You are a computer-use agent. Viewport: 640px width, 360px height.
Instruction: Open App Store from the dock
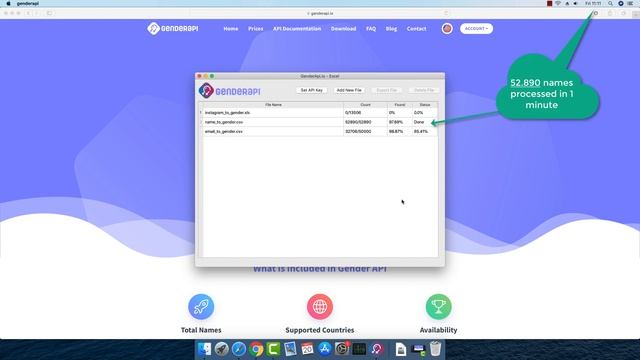[x=324, y=349]
